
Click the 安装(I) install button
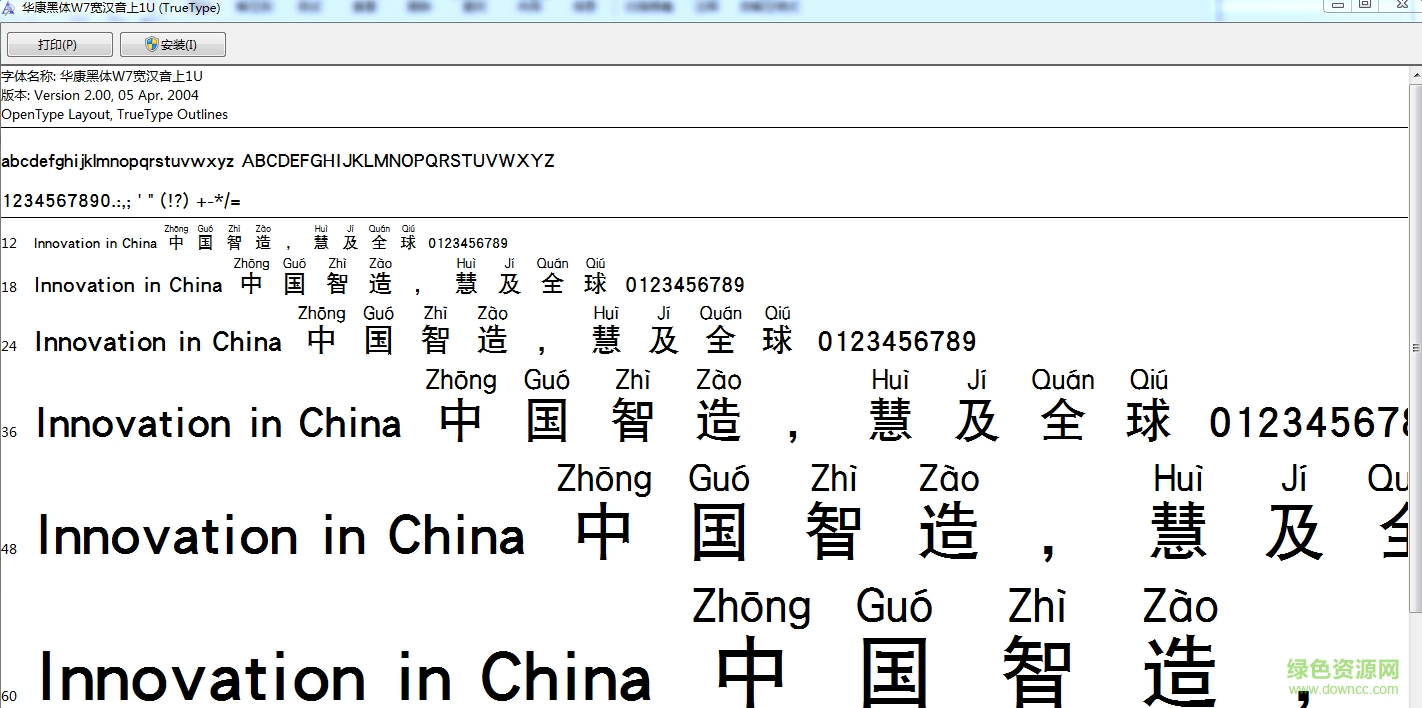[172, 45]
